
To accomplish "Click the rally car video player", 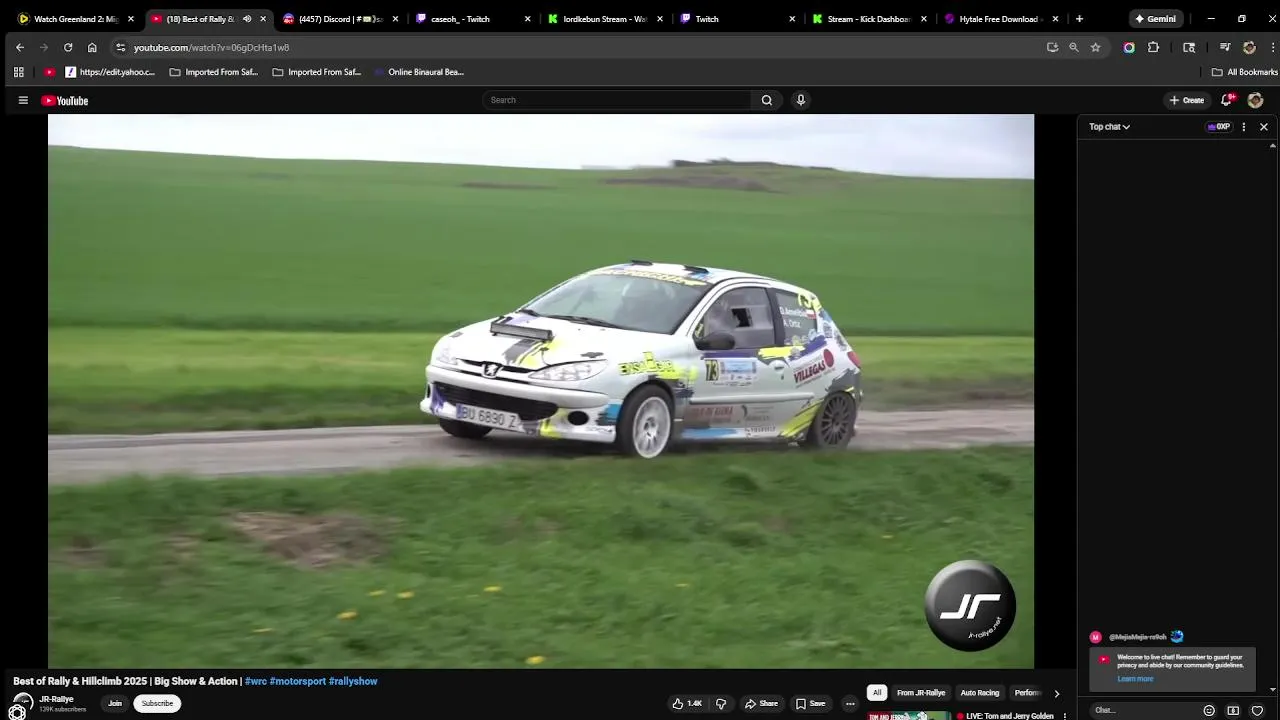I will (541, 391).
